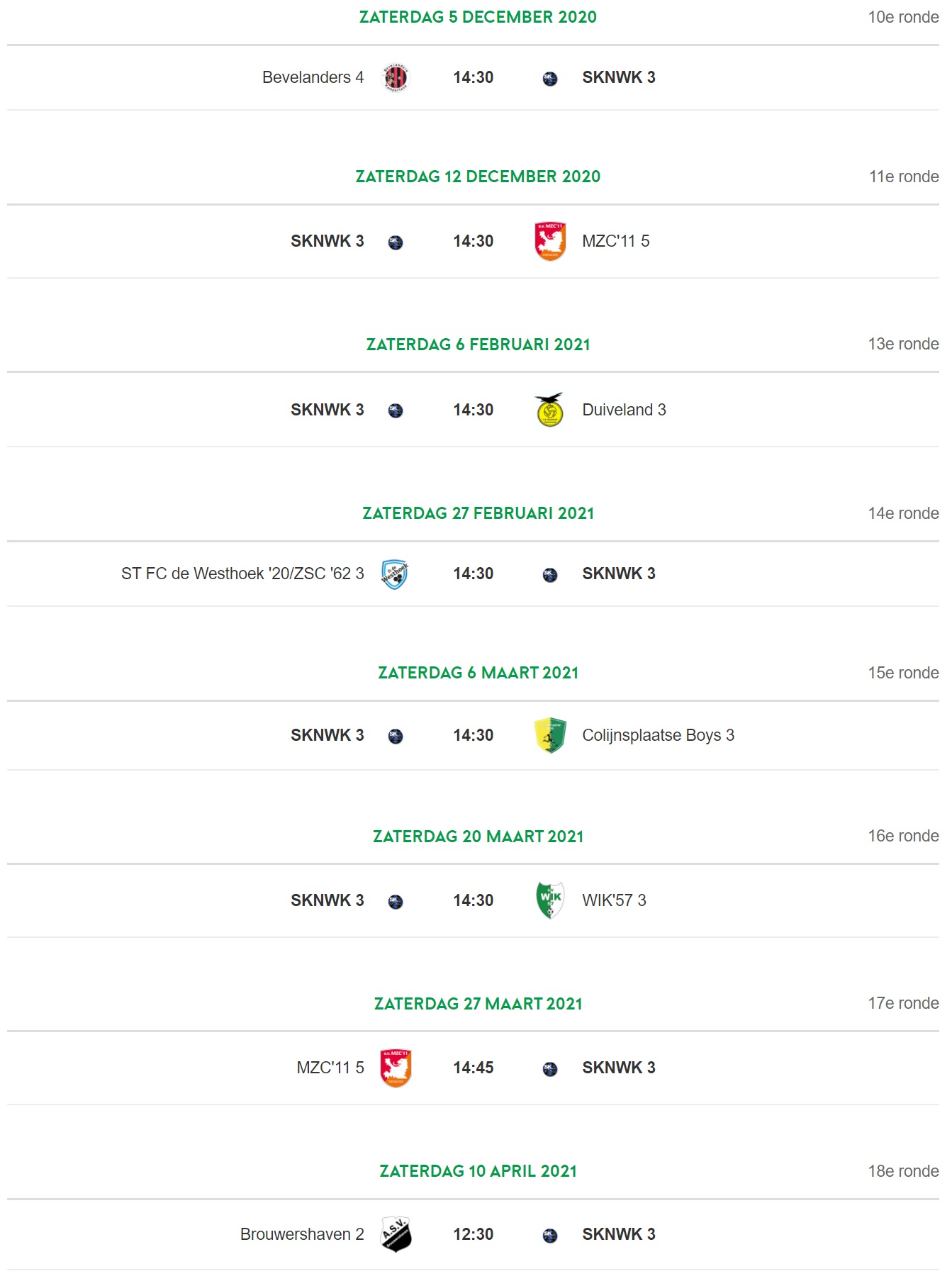
Task: Click SKNWK logo beside the Duiveland fixture
Action: [396, 410]
